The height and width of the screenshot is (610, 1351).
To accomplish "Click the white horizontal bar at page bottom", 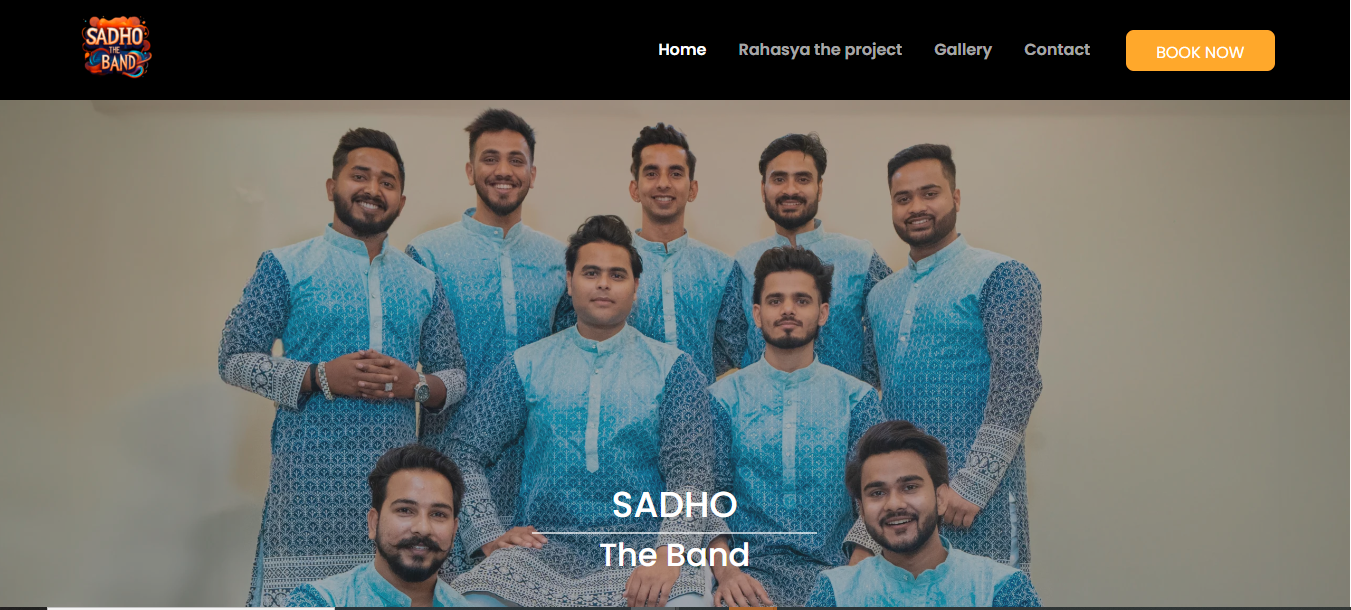I will click(190, 607).
